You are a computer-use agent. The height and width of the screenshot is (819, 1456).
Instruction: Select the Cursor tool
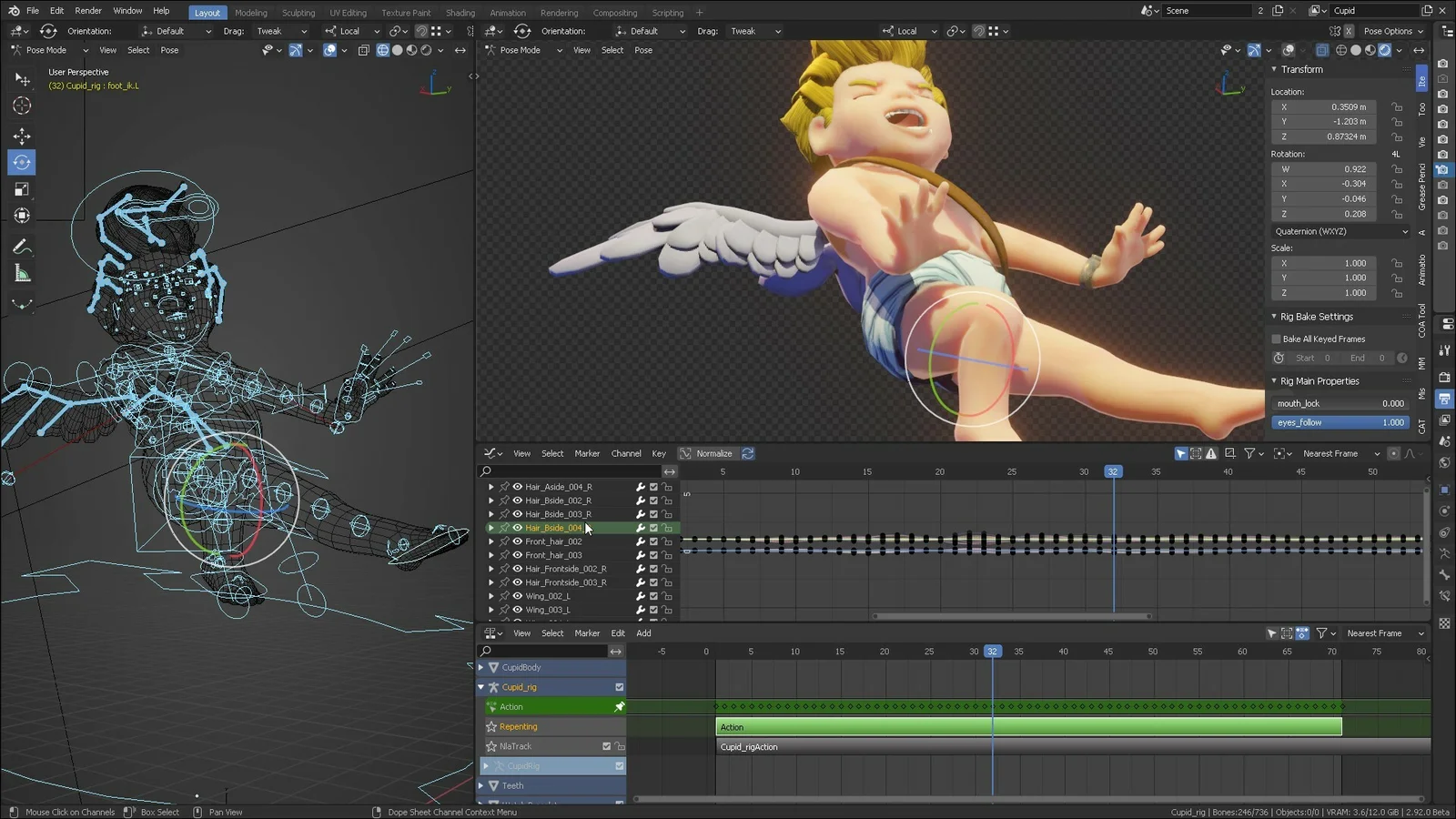[x=22, y=106]
